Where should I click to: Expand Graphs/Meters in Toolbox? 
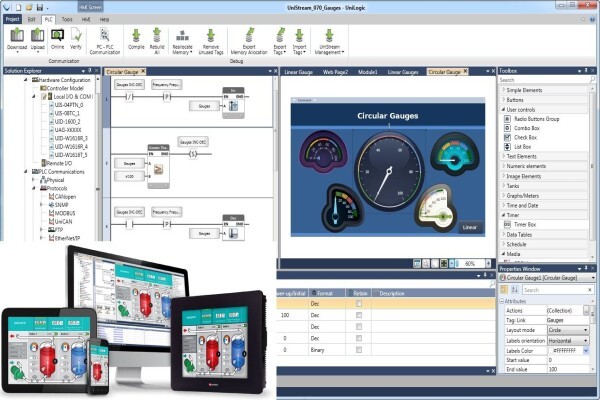click(504, 196)
